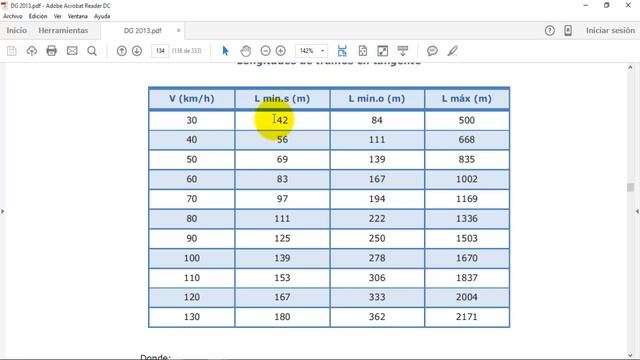Print the document with printer icon

click(x=51, y=51)
